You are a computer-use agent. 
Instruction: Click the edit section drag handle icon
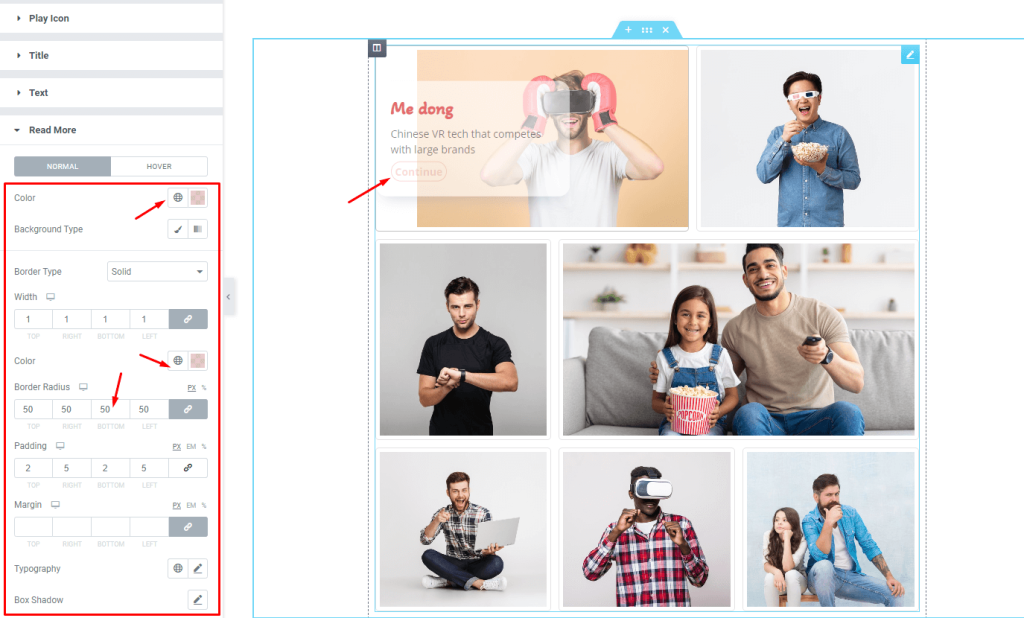tap(647, 30)
